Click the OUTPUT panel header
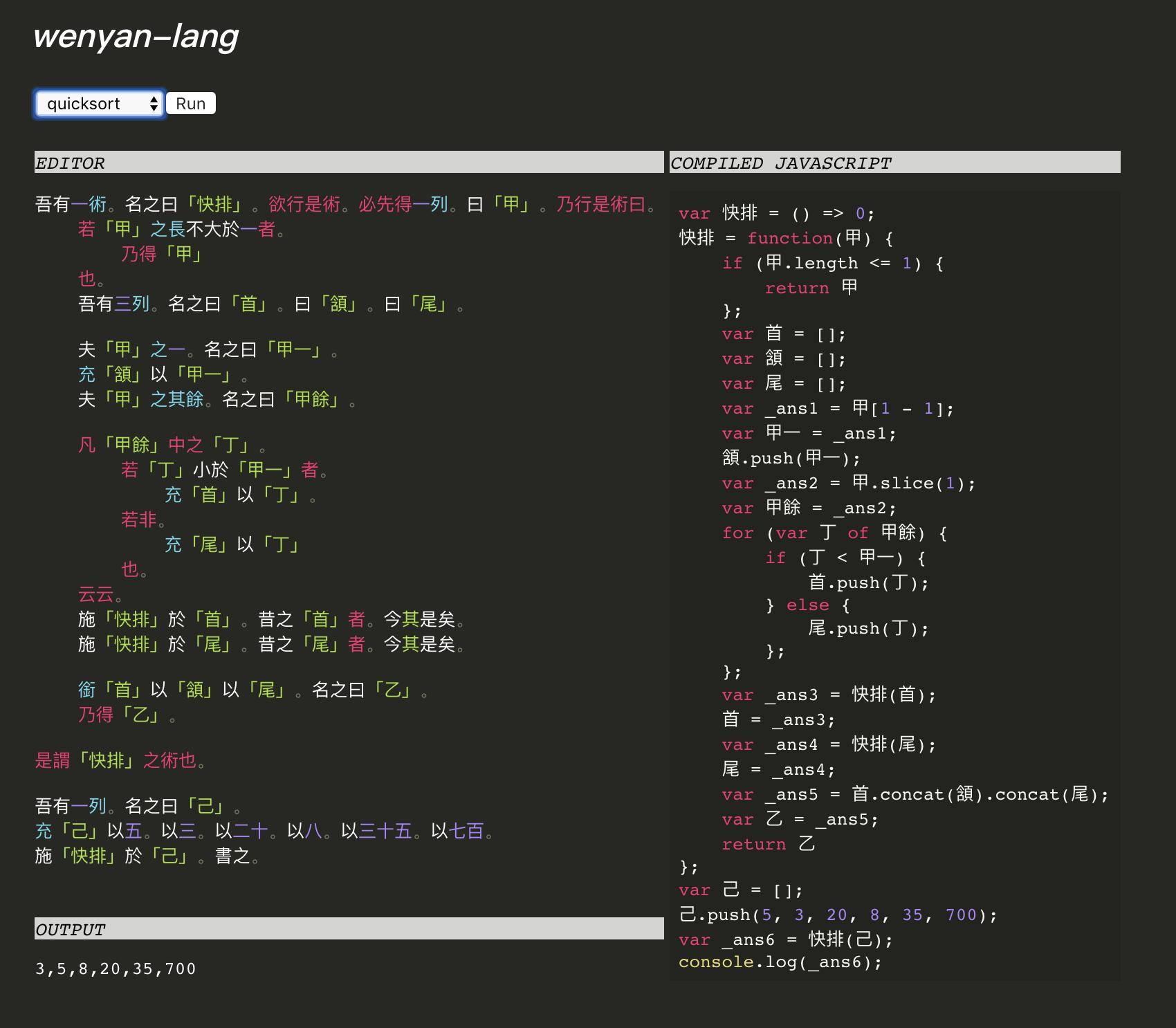Viewport: 1176px width, 1028px height. click(349, 929)
